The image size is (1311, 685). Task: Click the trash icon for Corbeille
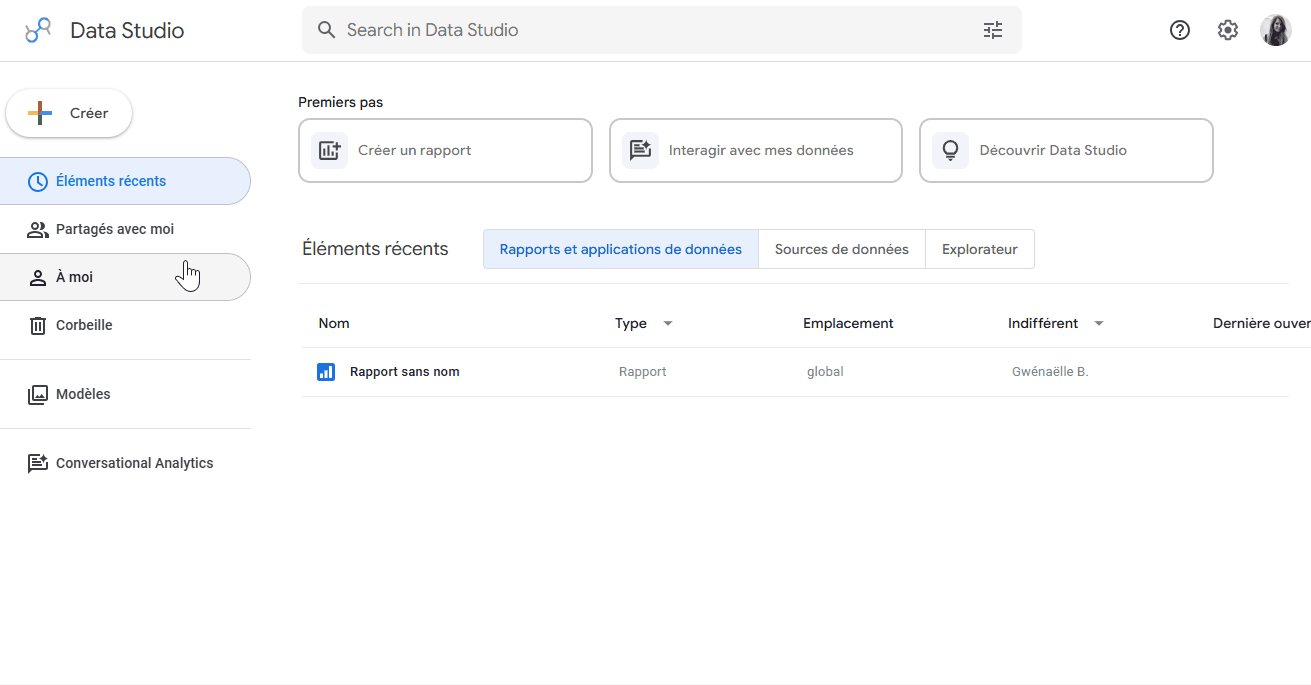pyautogui.click(x=38, y=325)
